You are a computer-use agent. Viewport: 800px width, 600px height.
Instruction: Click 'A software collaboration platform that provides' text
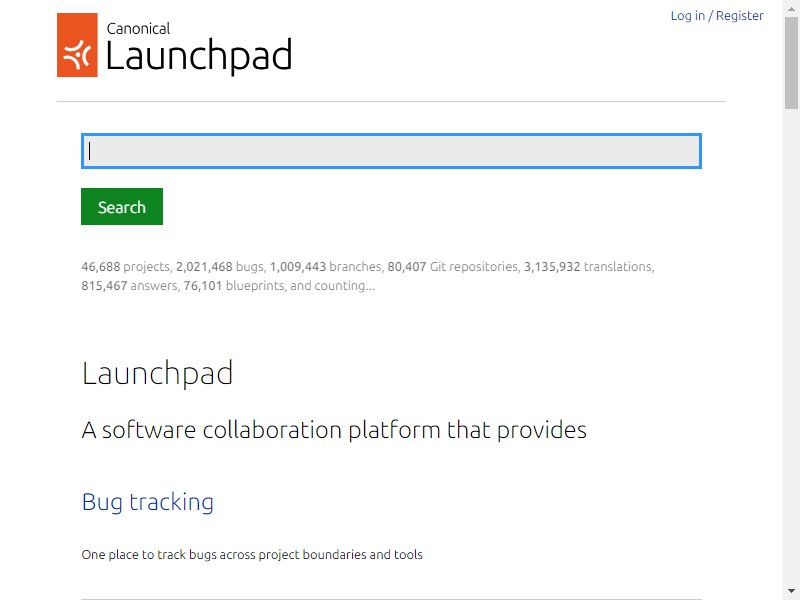pos(334,430)
